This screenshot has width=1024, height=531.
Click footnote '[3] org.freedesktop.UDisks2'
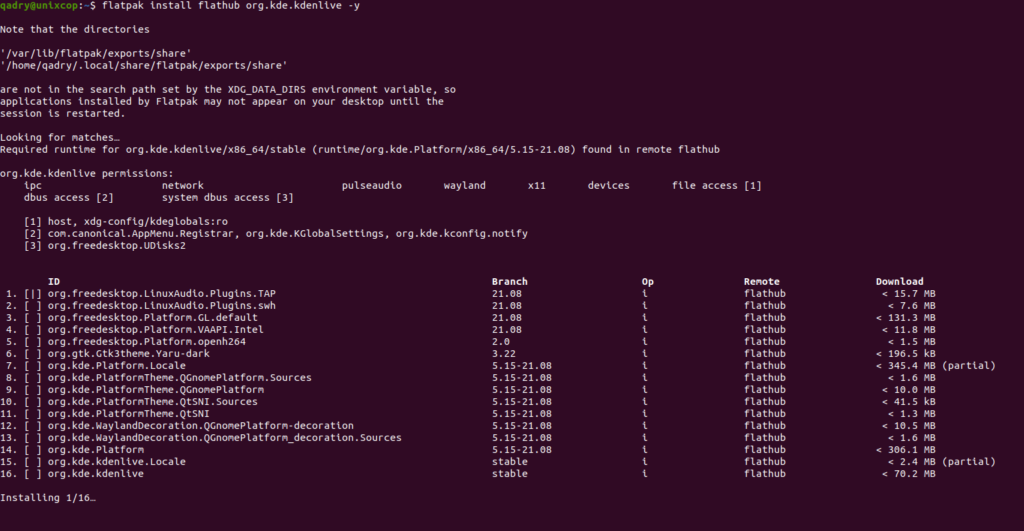coord(104,246)
